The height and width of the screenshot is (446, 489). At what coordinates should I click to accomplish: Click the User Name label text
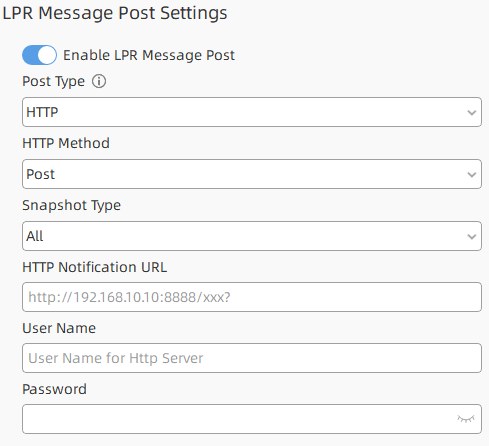[59, 328]
